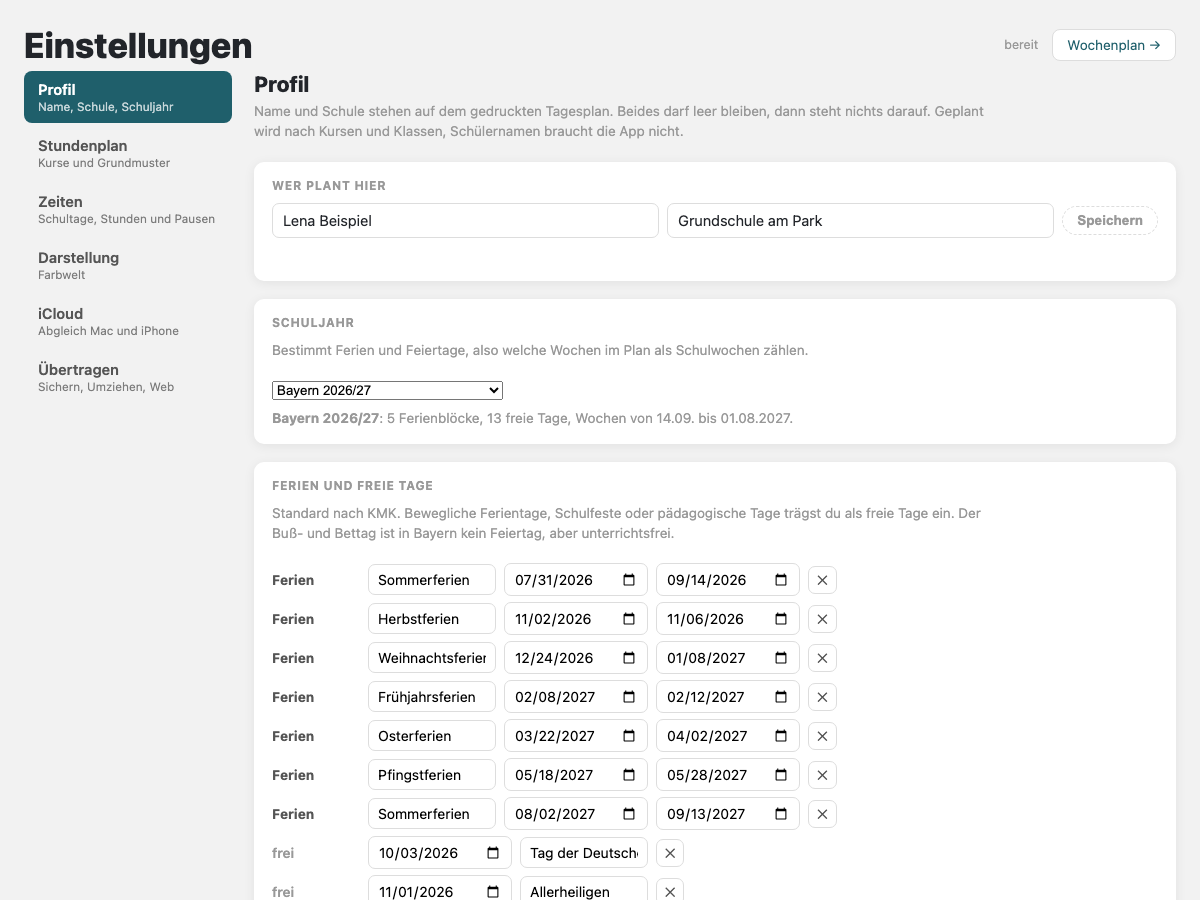Open the iCloud settings section
This screenshot has width=1200, height=900.
(x=128, y=321)
